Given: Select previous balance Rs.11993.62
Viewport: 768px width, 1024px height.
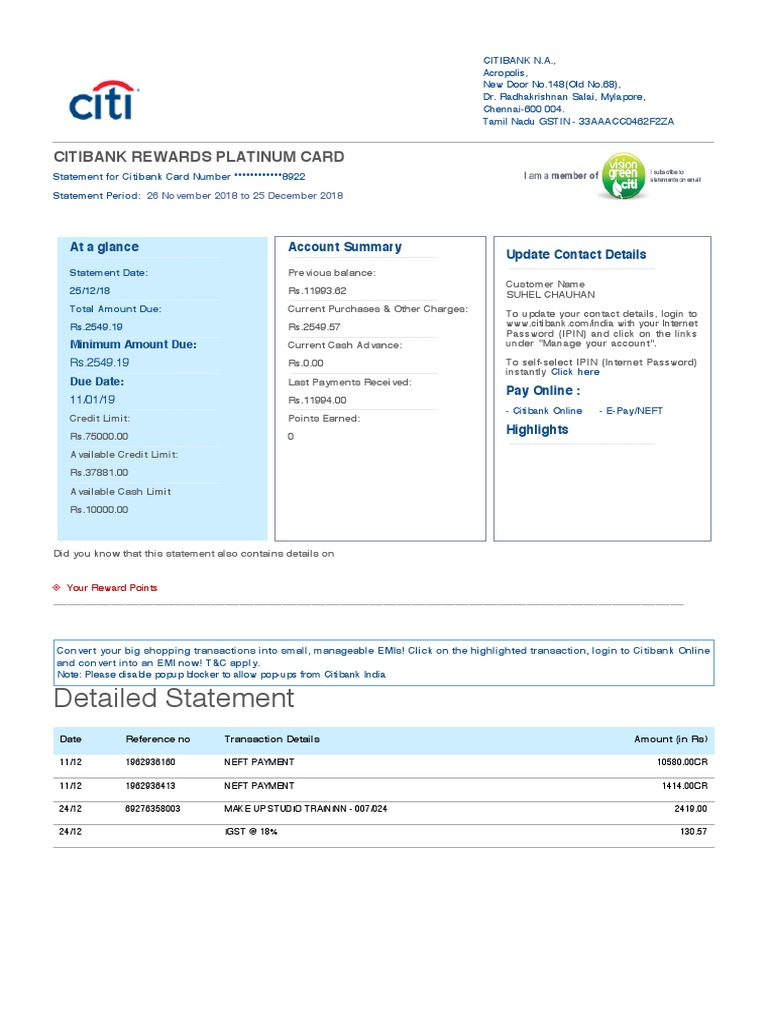Looking at the screenshot, I should point(317,291).
